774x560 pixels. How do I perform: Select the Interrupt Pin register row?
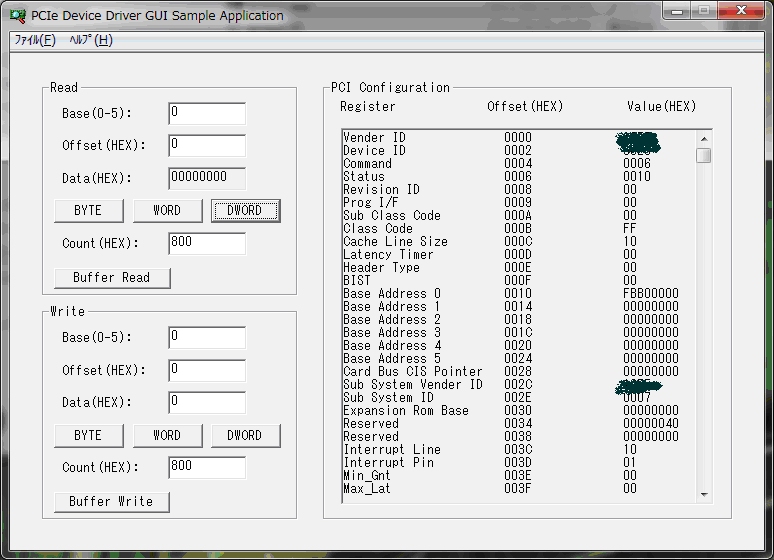(519, 462)
